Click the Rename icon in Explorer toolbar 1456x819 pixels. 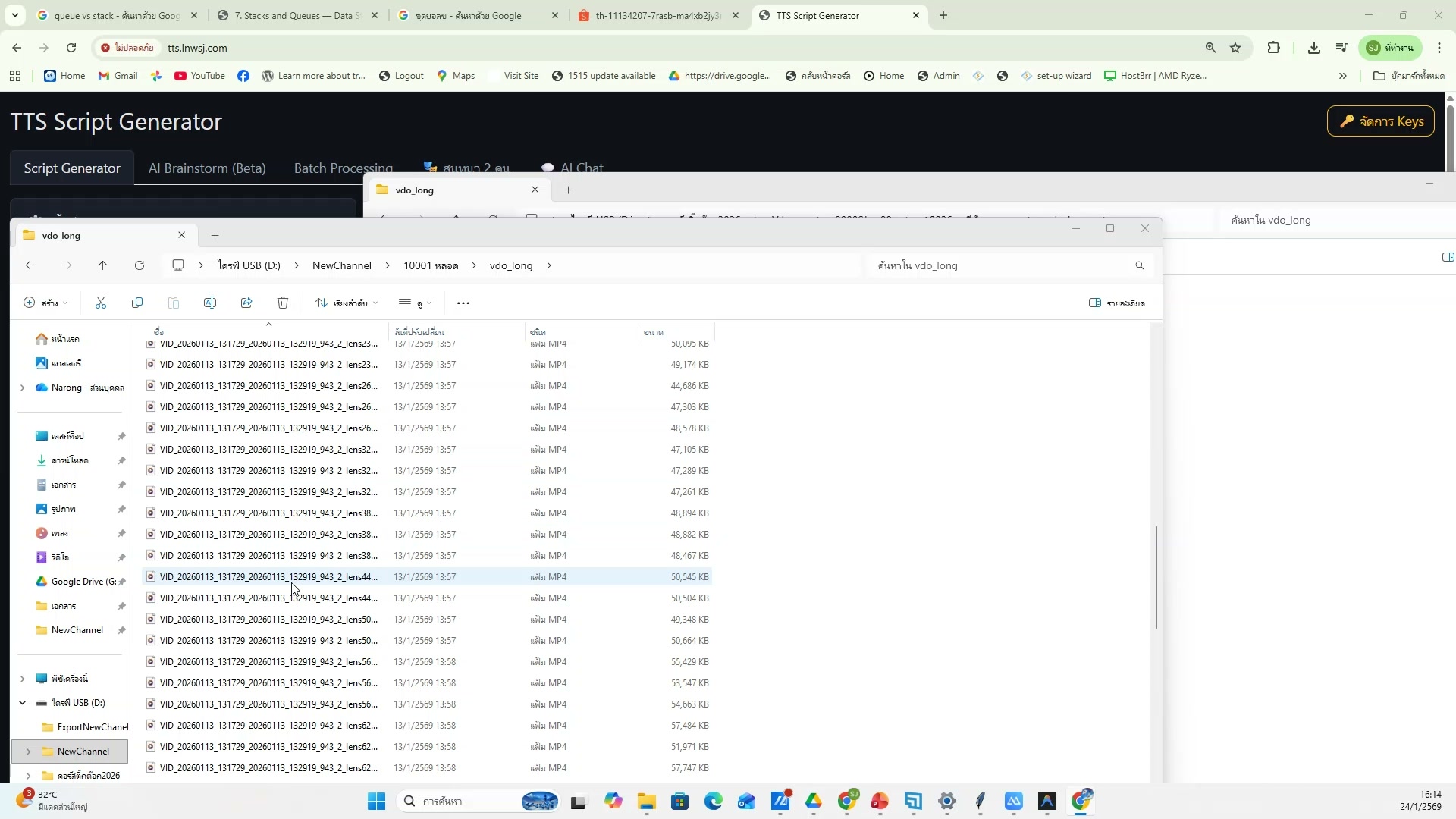210,303
